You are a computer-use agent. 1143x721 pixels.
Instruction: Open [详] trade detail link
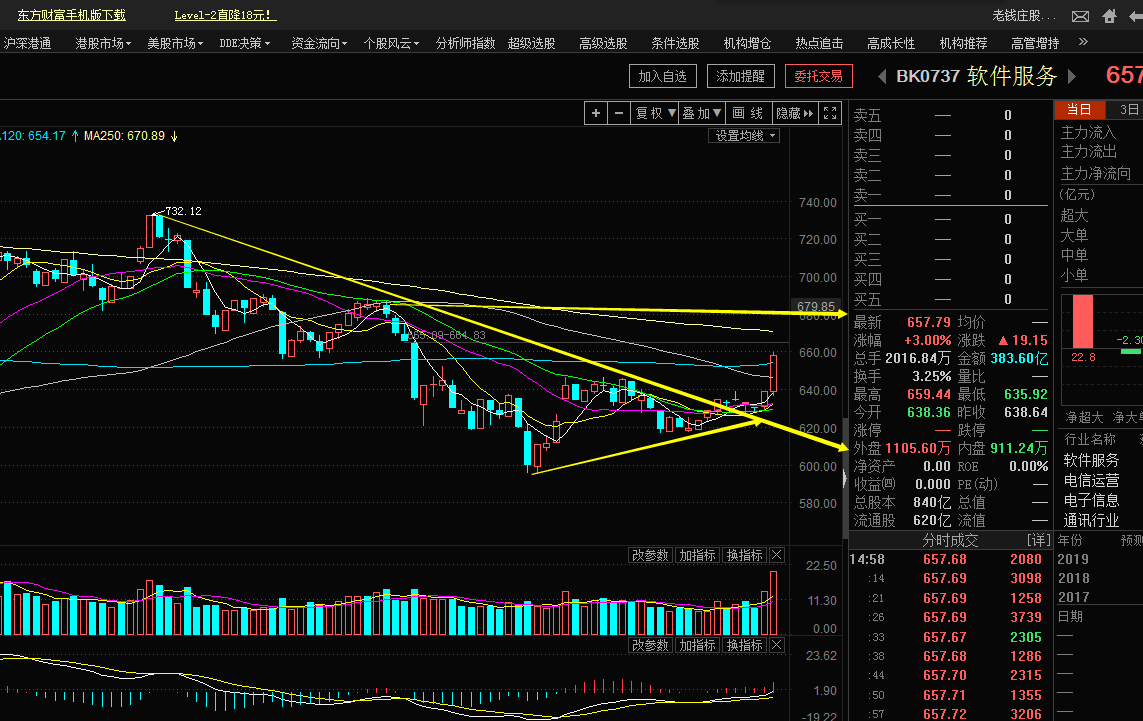(x=1038, y=540)
